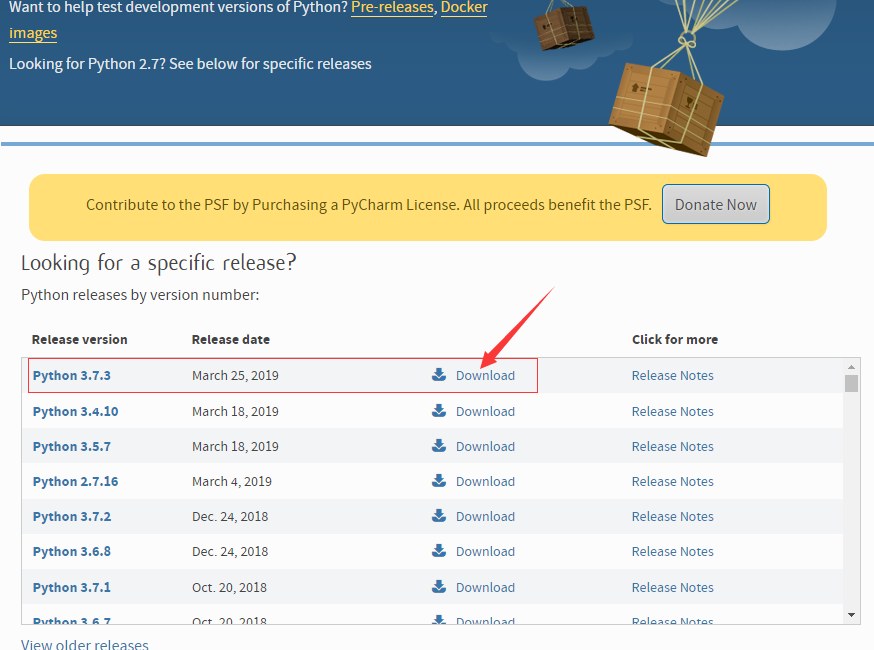Open Python 3.6.8 release page
This screenshot has height=650, width=874.
tap(72, 552)
